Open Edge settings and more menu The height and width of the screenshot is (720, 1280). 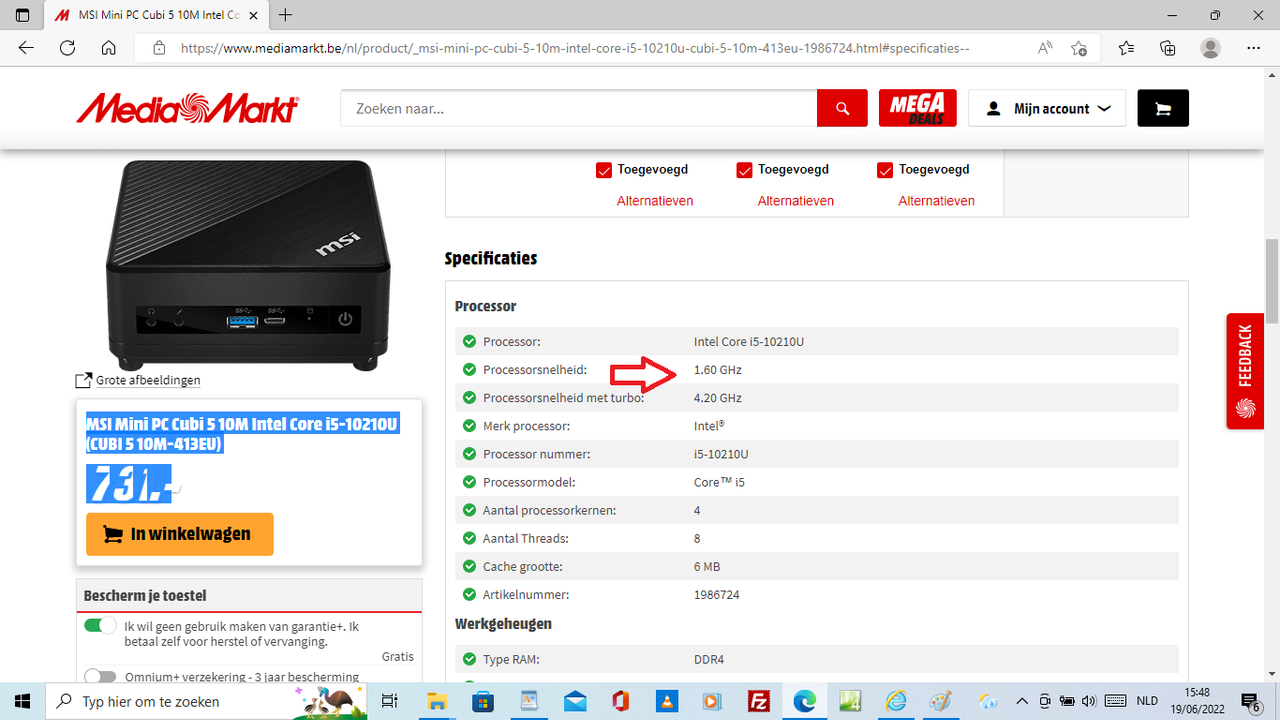1254,48
